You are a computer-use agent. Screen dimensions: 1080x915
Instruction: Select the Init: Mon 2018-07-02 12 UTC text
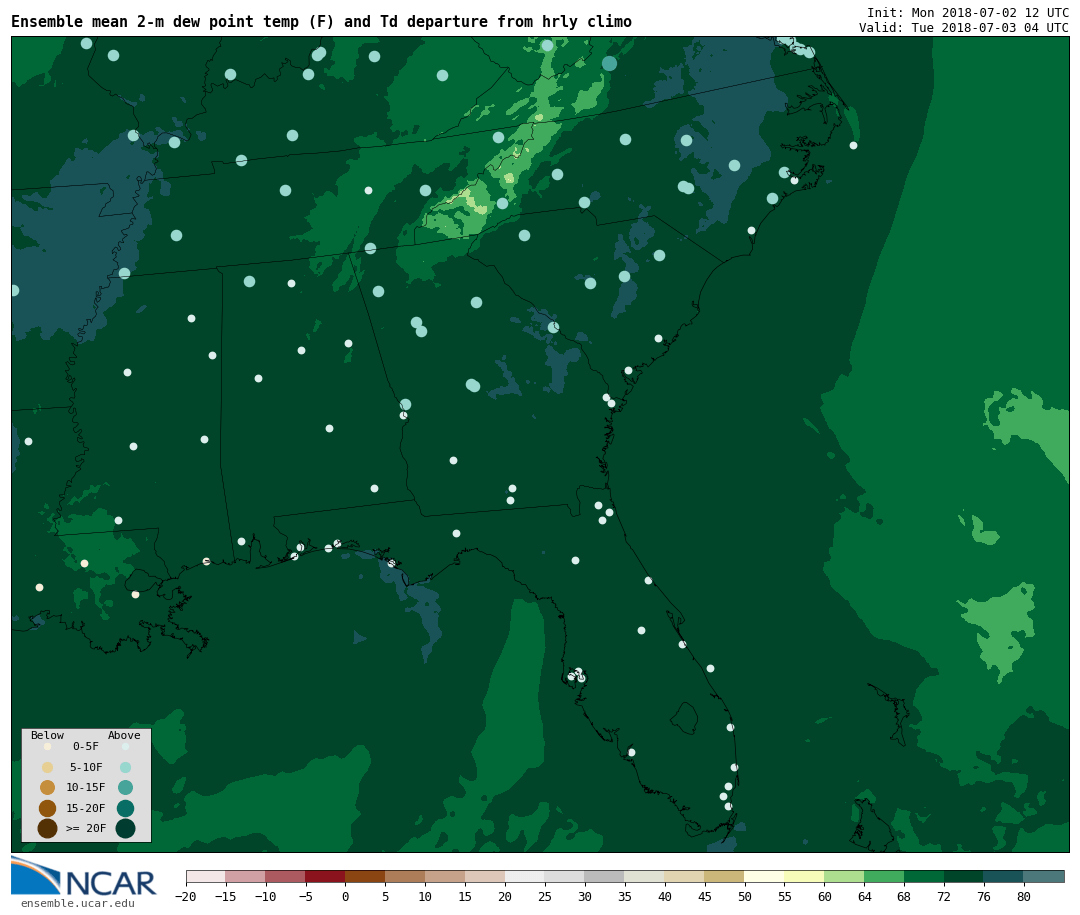click(968, 12)
